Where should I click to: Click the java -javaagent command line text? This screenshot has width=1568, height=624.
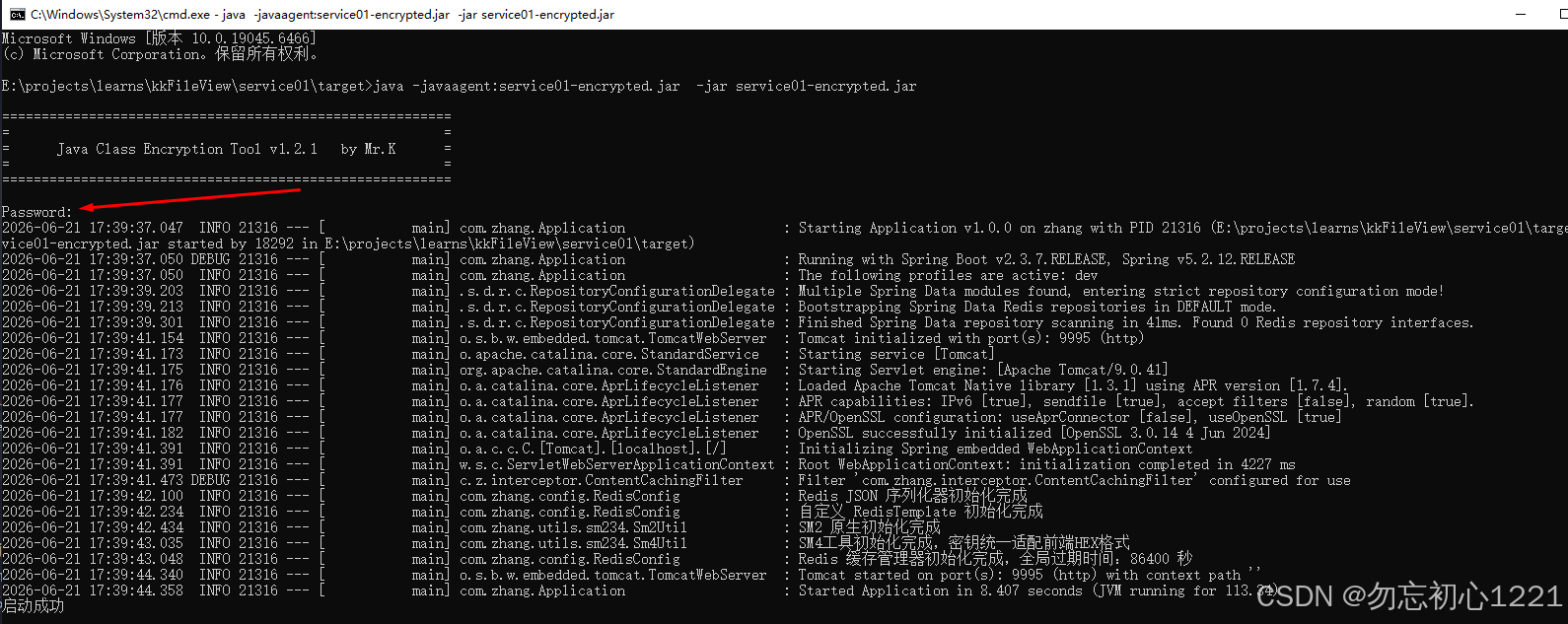[x=645, y=86]
